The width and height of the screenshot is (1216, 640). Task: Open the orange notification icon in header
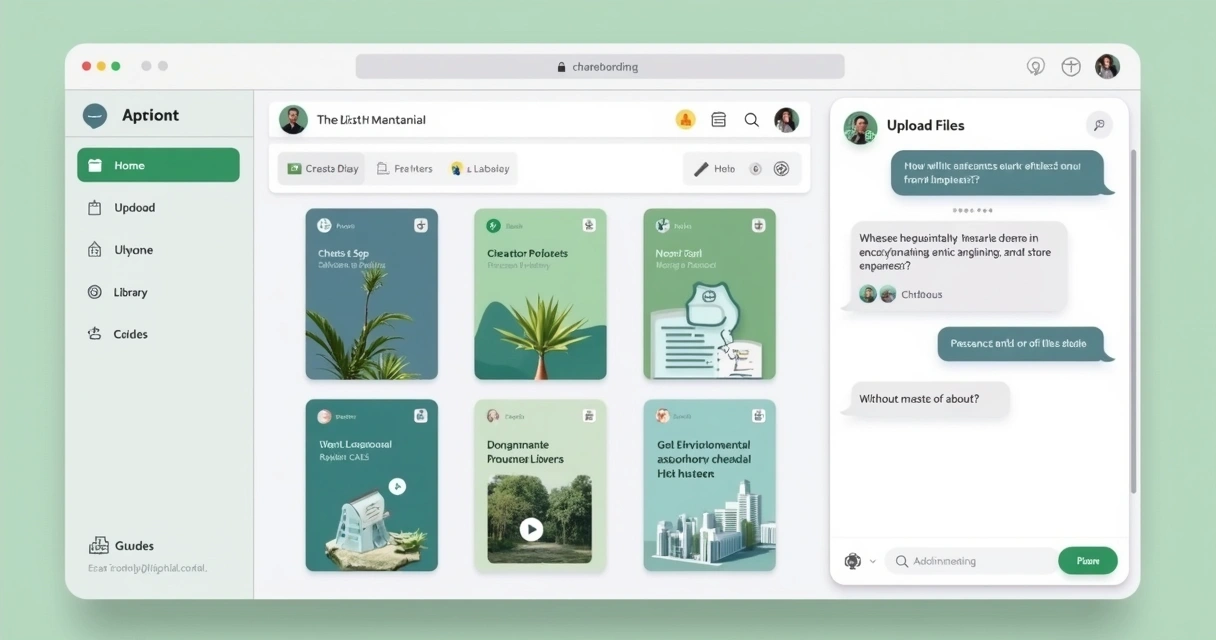pyautogui.click(x=685, y=120)
